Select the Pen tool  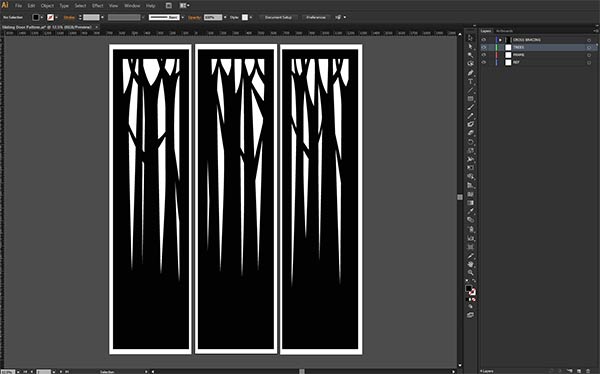pos(470,73)
